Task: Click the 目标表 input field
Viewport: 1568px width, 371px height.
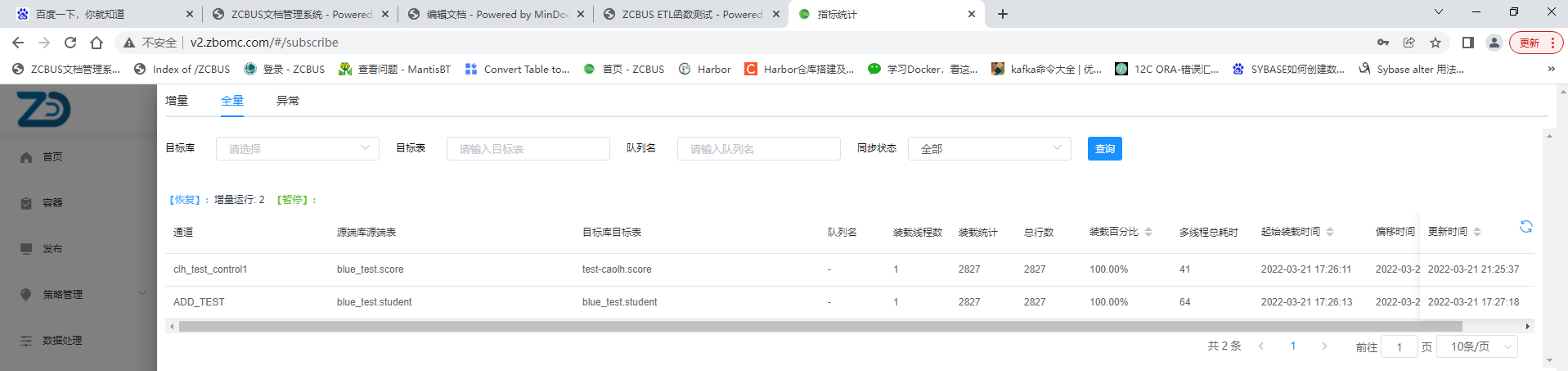Action: point(528,149)
